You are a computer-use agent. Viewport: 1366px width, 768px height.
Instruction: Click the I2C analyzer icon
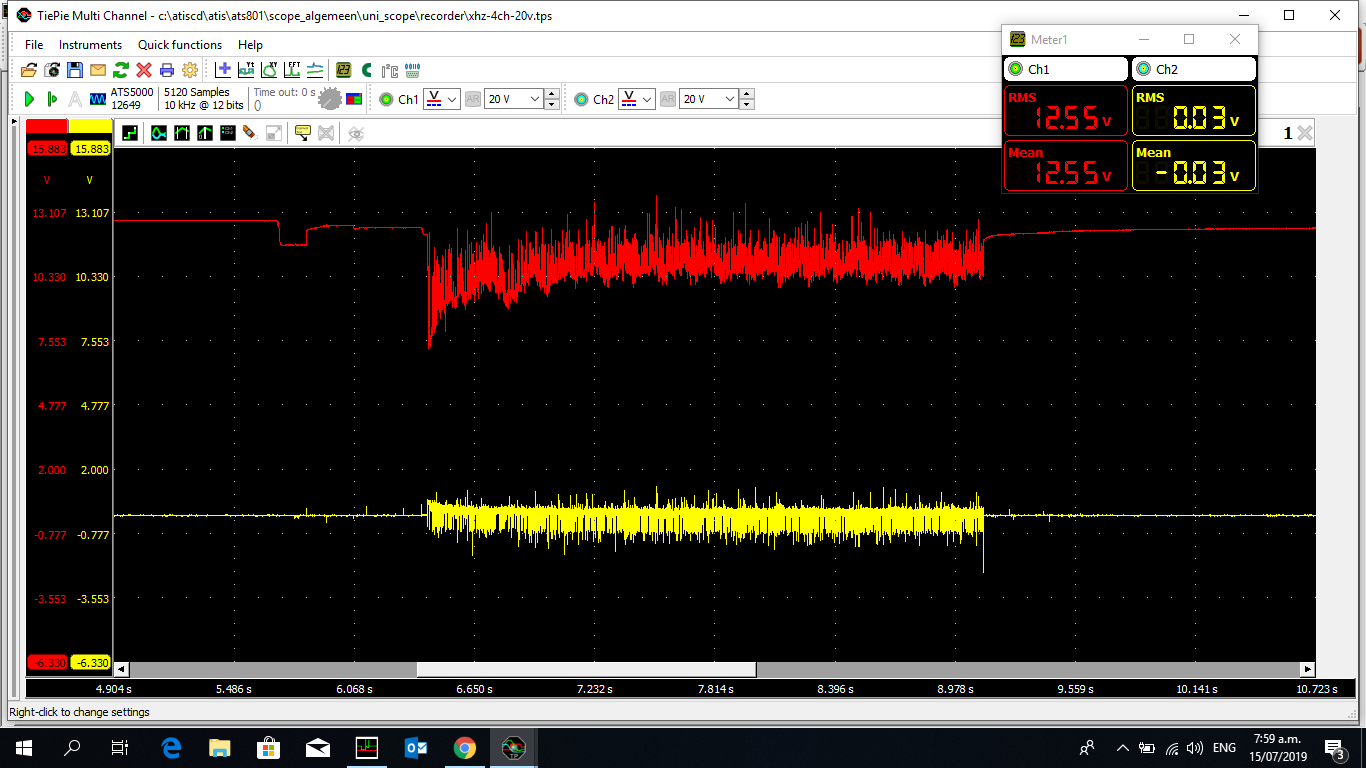(x=389, y=70)
